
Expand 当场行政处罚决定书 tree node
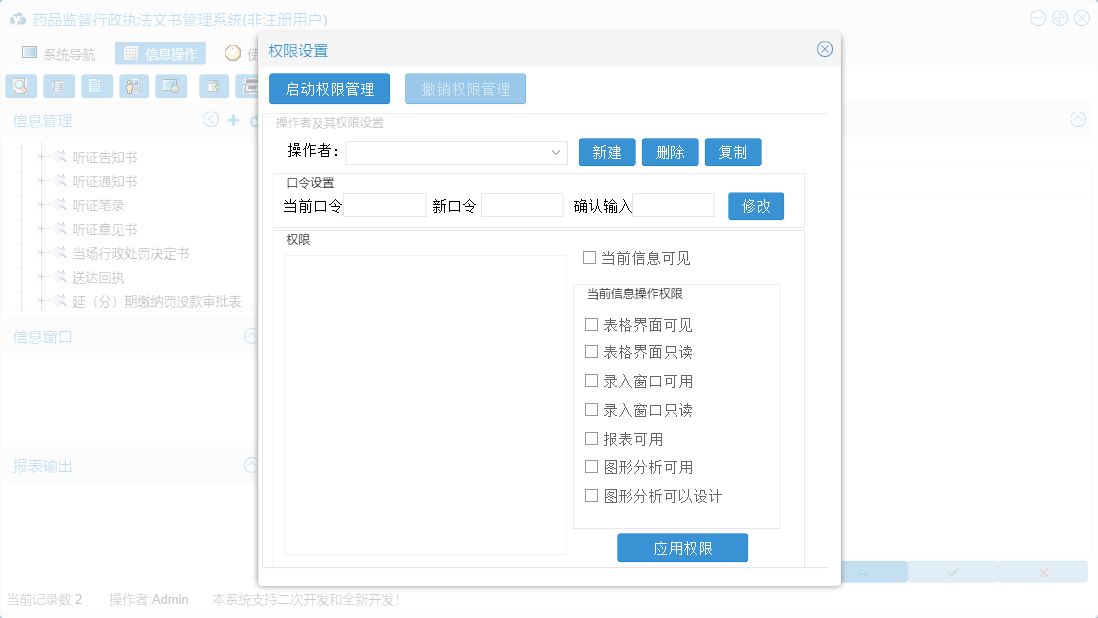click(x=41, y=253)
